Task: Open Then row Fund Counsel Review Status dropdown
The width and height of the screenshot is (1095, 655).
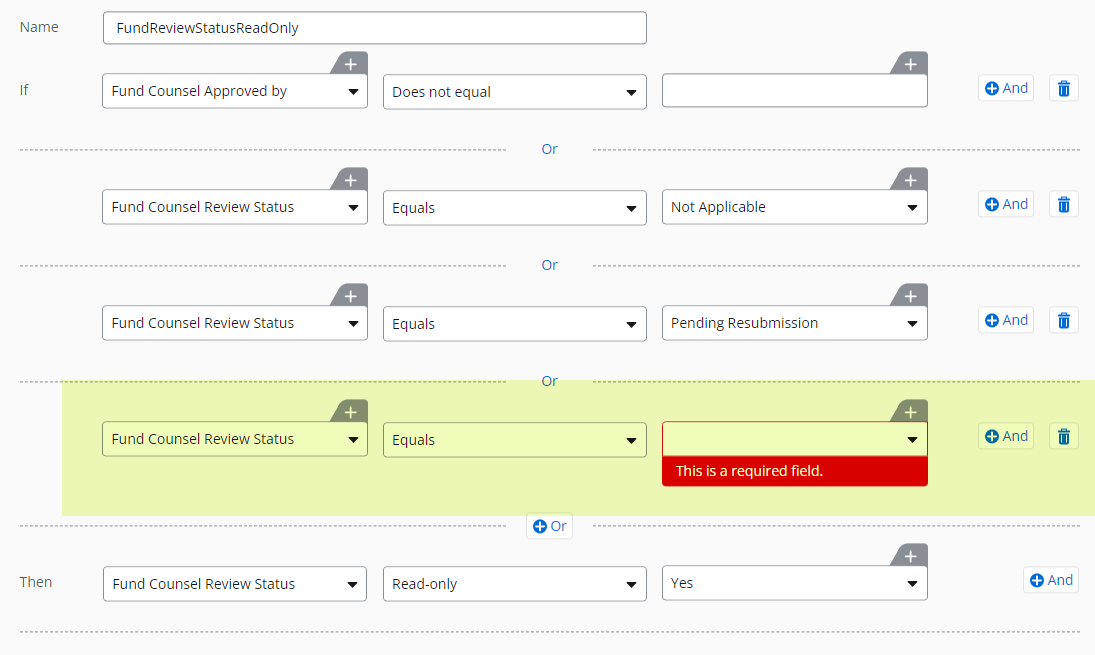Action: click(235, 584)
